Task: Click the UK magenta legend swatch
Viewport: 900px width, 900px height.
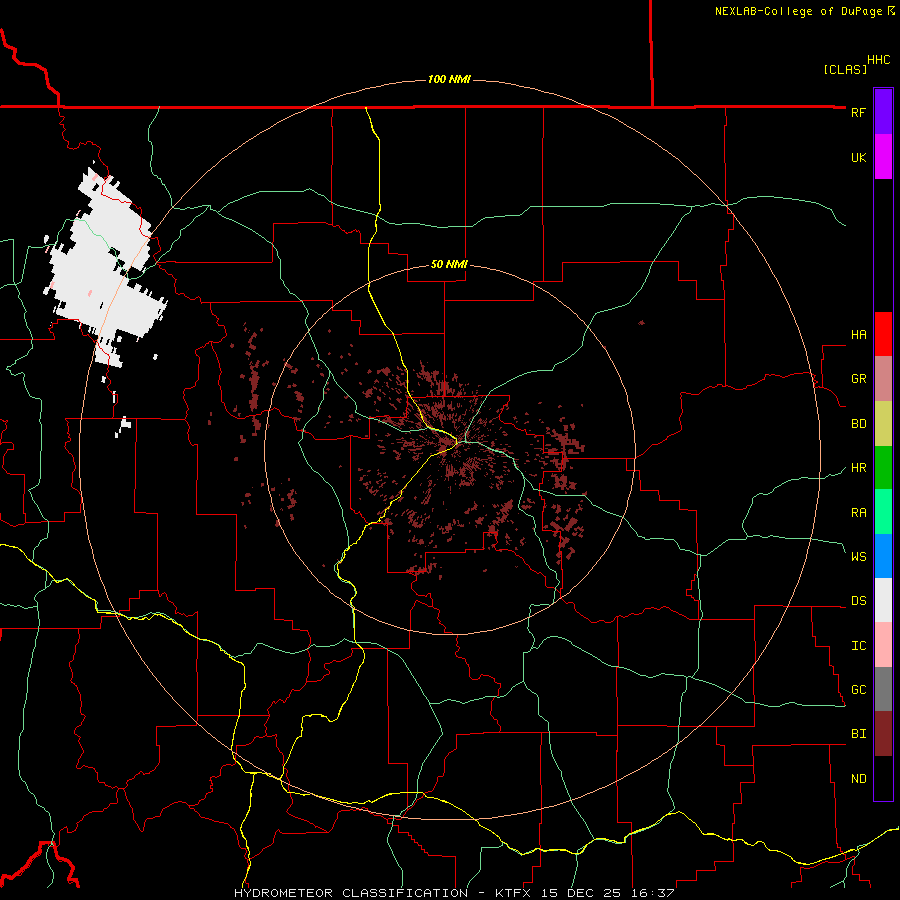Action: click(x=883, y=157)
